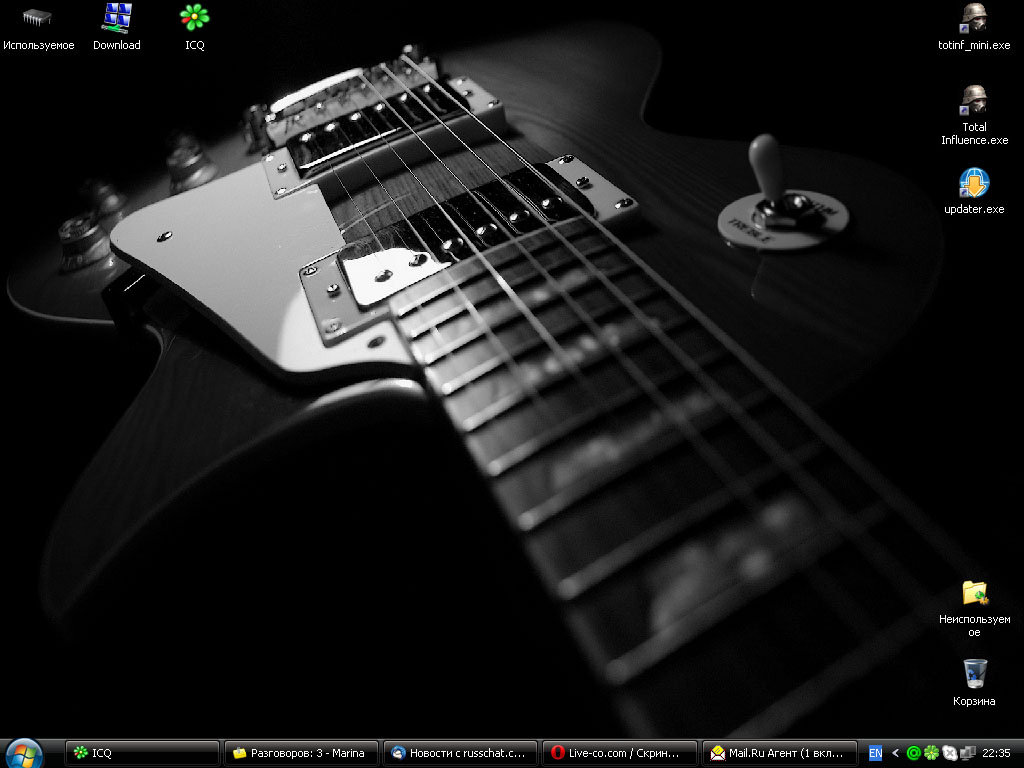Open the Windows Start button
This screenshot has width=1024, height=768.
pos(24,752)
